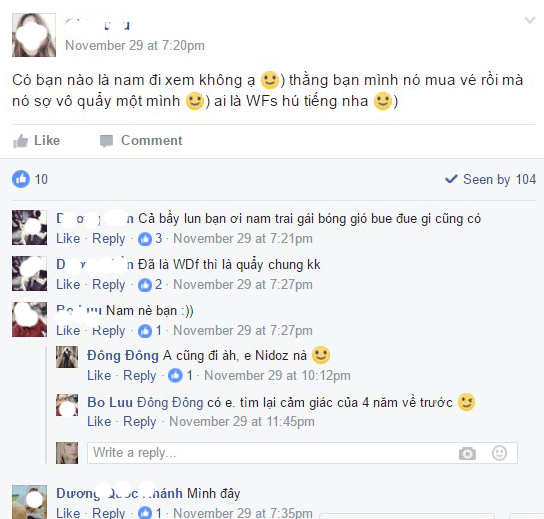Like the 'Mình đây' comment
The height and width of the screenshot is (519, 544).
click(68, 513)
